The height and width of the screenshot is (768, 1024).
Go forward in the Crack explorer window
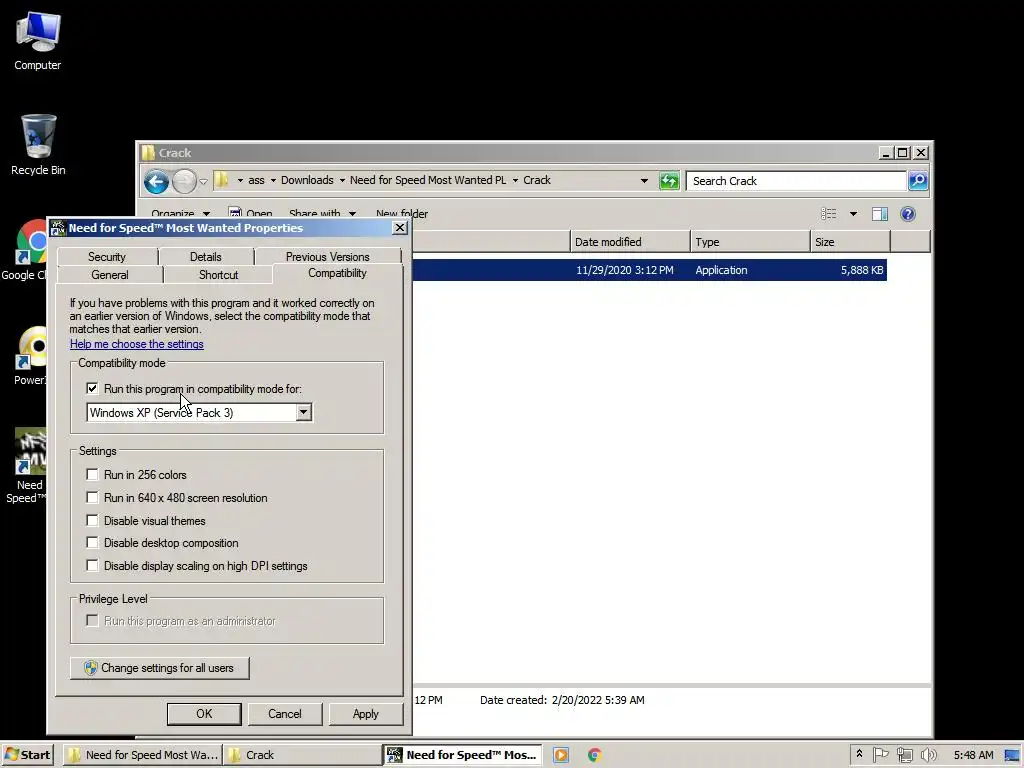[x=184, y=181]
